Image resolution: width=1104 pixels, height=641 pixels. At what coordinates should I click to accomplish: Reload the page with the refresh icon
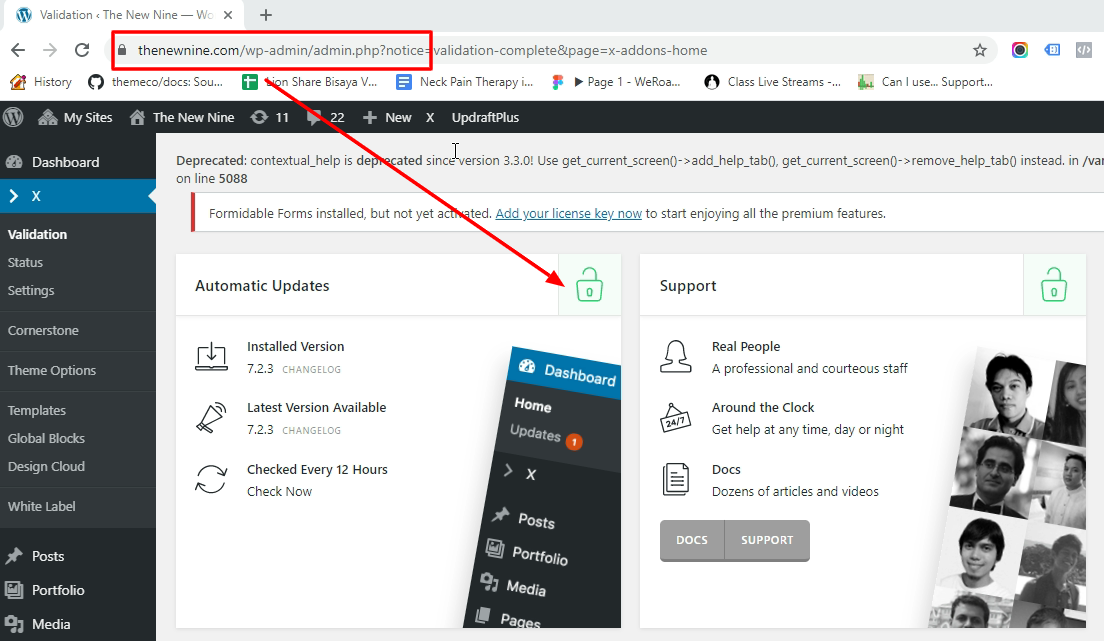tap(82, 50)
